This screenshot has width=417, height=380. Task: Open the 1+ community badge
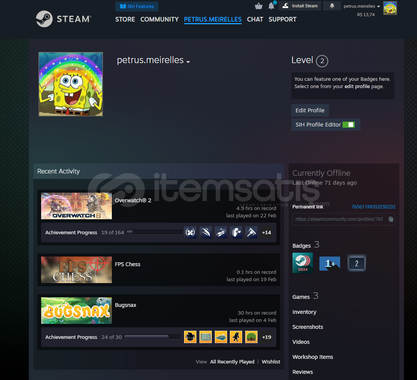[330, 264]
